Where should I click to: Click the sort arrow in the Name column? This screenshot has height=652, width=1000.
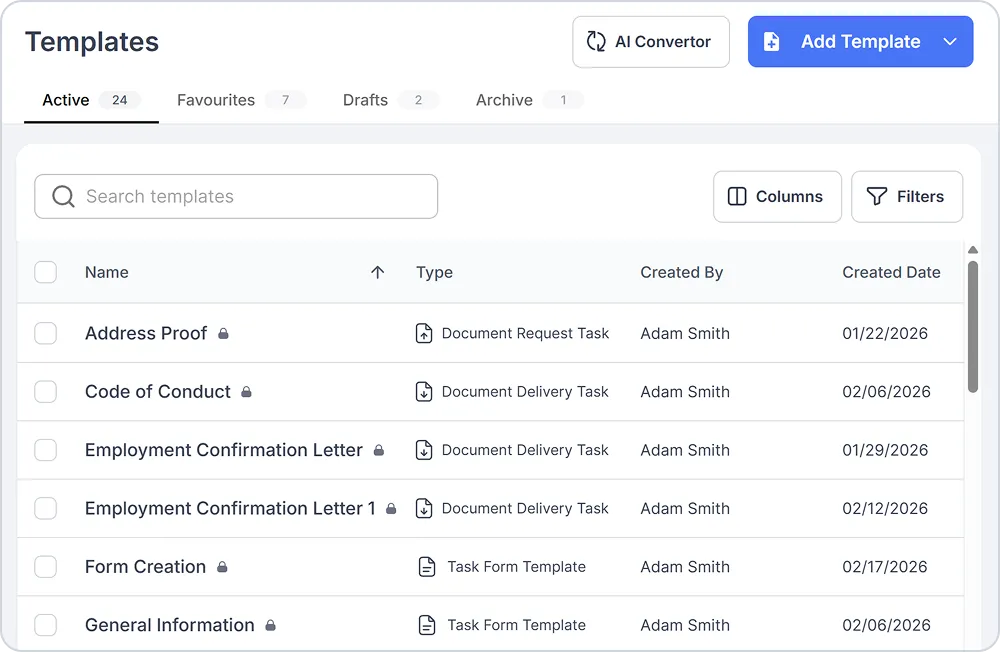[378, 272]
